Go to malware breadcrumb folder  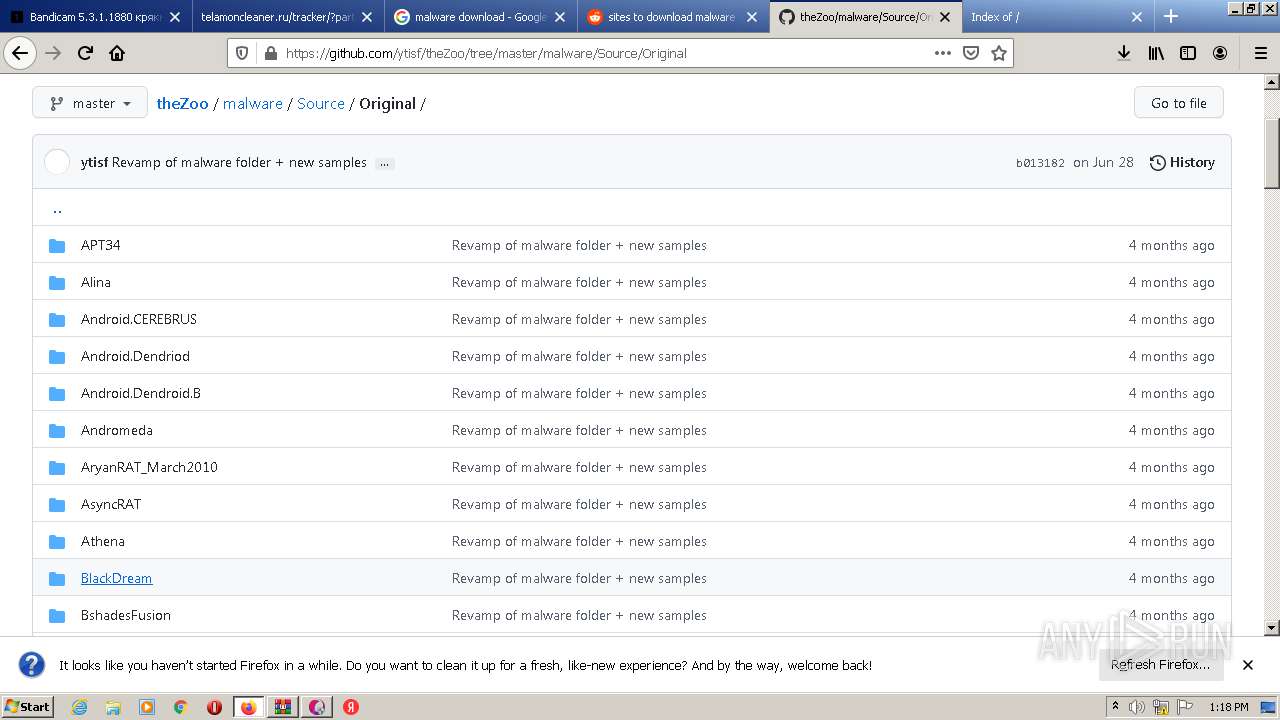tap(253, 103)
